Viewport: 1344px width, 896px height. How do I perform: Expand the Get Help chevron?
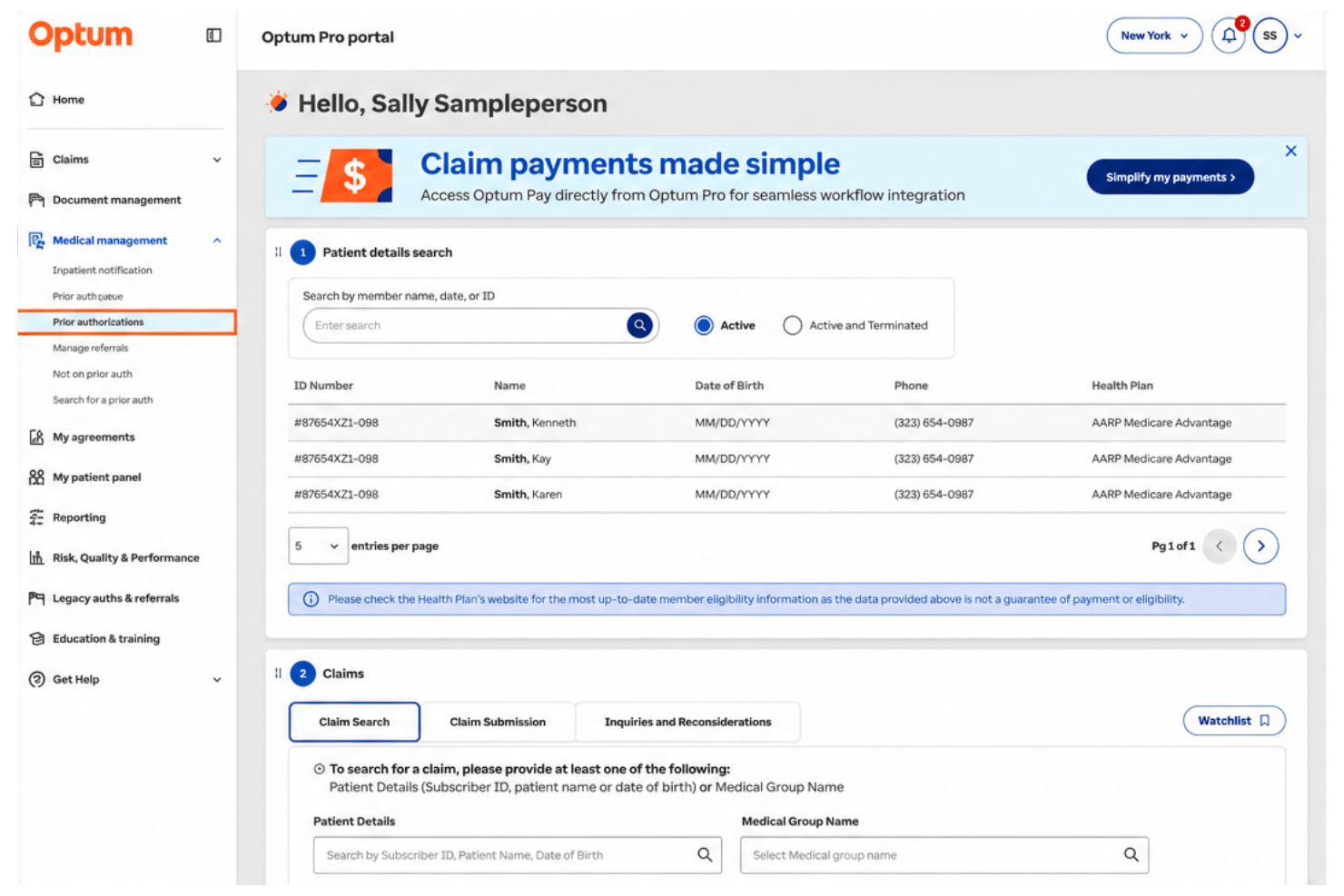coord(217,680)
